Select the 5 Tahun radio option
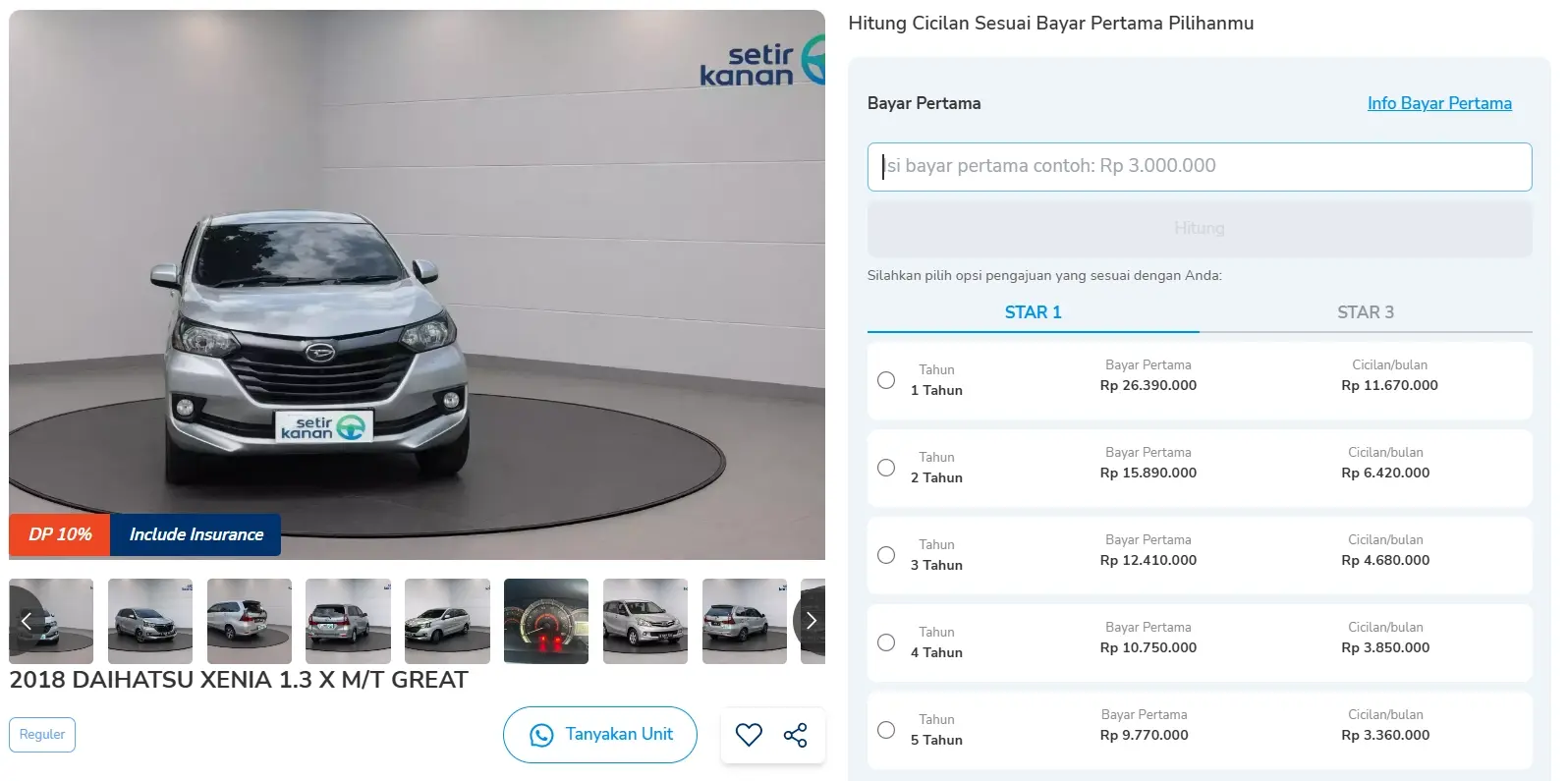 coord(886,730)
